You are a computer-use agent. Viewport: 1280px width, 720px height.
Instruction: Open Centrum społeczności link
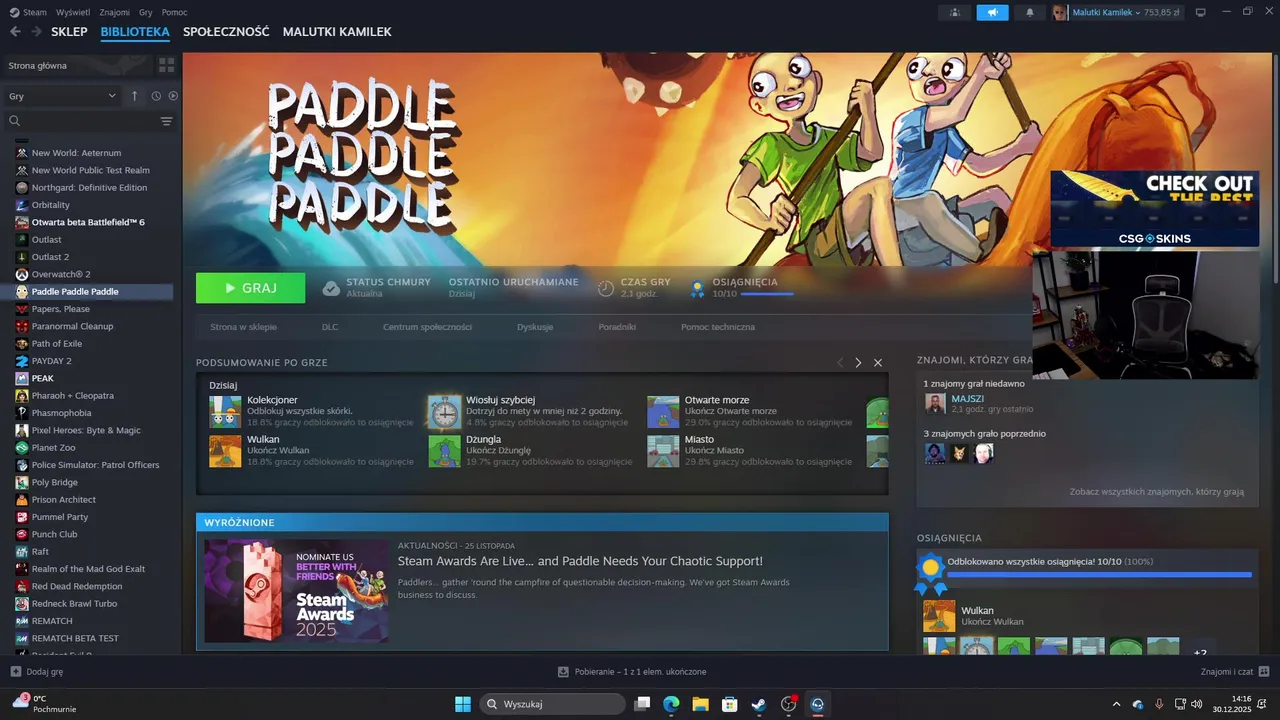click(427, 327)
